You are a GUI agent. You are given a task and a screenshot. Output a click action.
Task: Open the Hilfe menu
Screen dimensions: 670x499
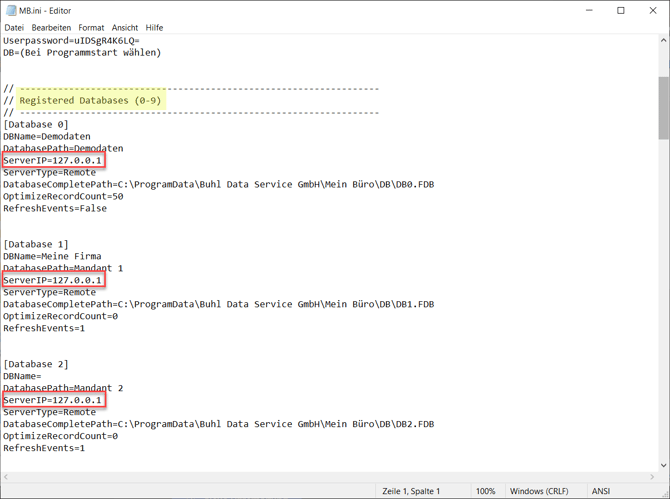coord(154,28)
